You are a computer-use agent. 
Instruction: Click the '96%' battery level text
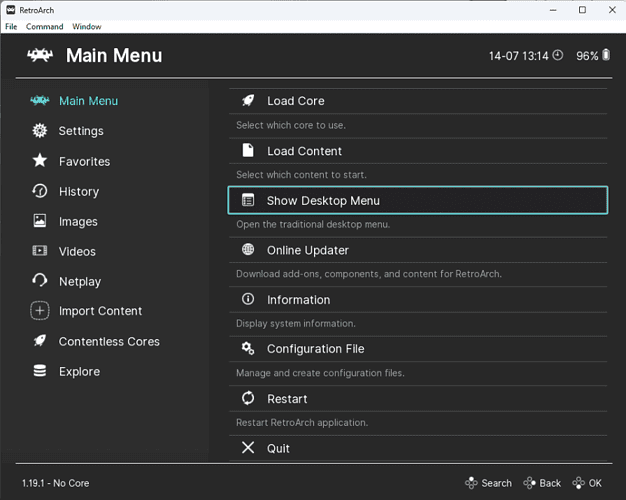[x=587, y=56]
